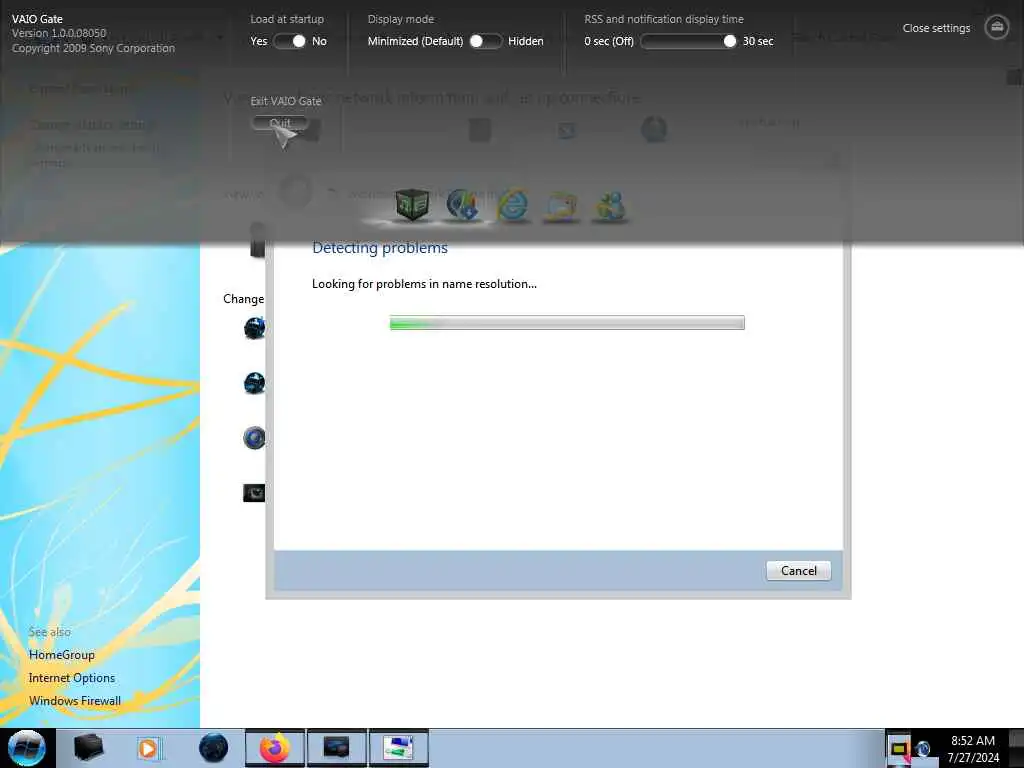The height and width of the screenshot is (768, 1024).
Task: Select the Hidden display mode label
Action: click(x=526, y=41)
